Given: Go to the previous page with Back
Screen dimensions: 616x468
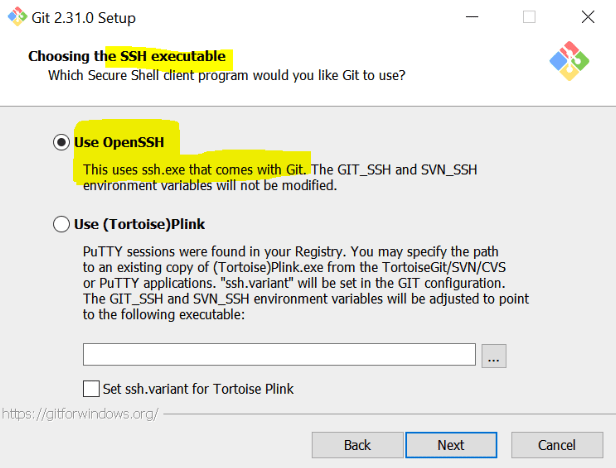Looking at the screenshot, I should 358,445.
